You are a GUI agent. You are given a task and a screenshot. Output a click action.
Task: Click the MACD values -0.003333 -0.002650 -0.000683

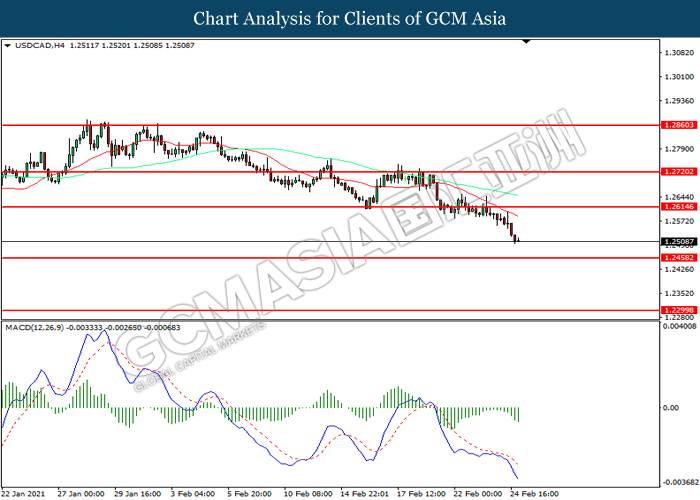(124, 328)
